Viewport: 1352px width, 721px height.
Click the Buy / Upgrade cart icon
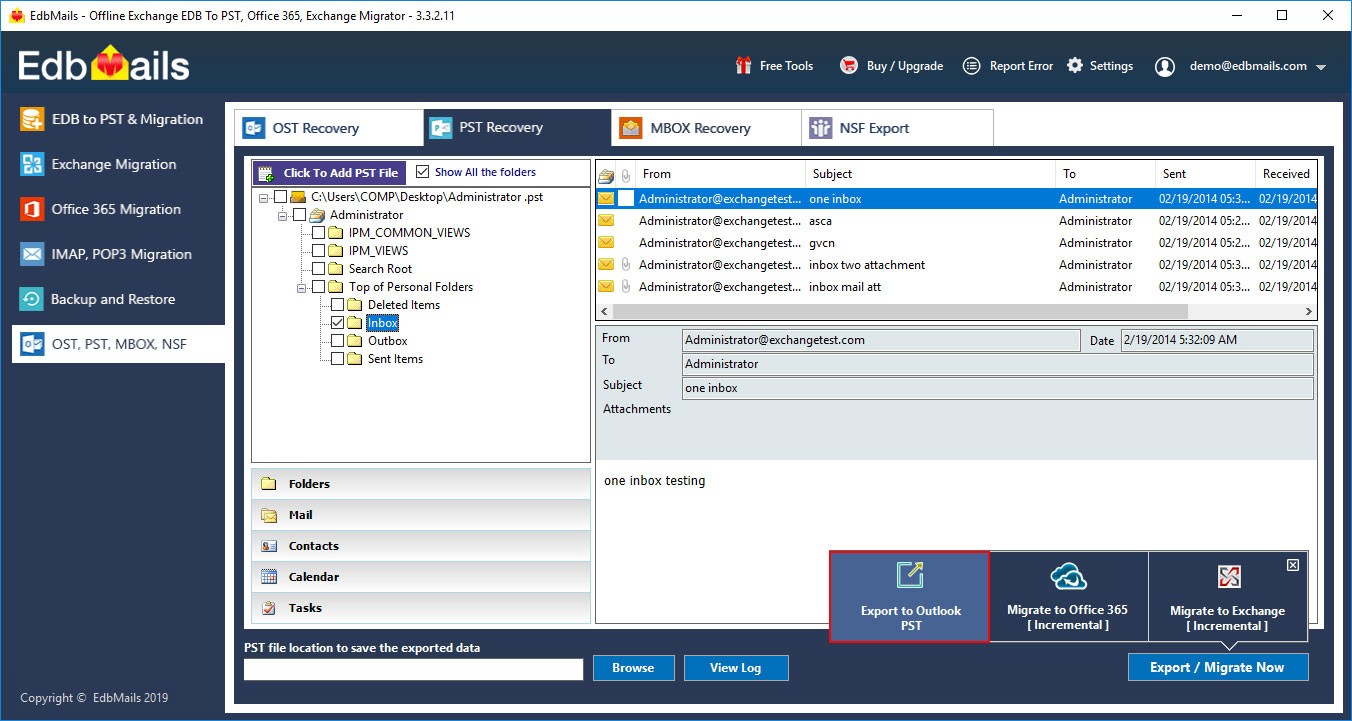click(x=849, y=66)
